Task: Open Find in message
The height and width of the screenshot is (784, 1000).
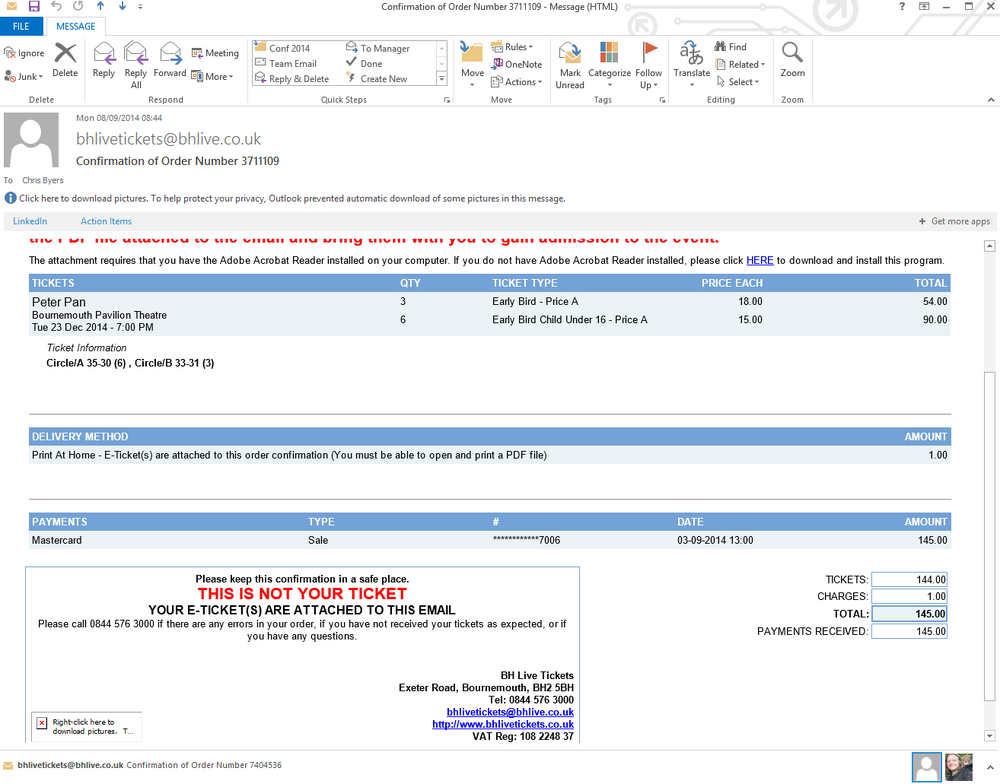Action: (730, 47)
